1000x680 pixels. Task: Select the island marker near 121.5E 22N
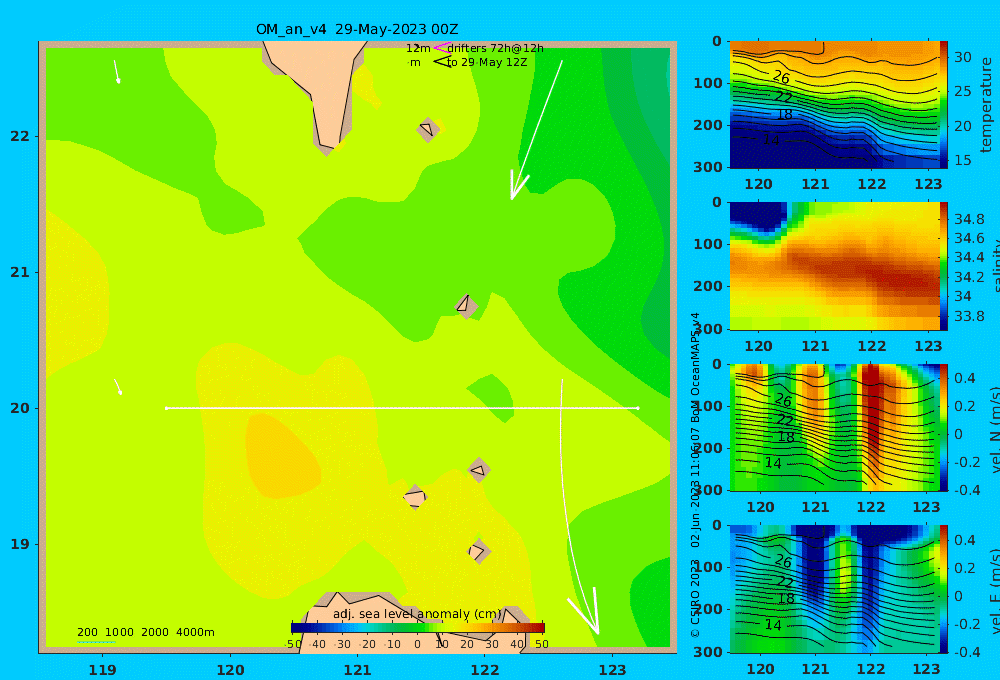428,129
